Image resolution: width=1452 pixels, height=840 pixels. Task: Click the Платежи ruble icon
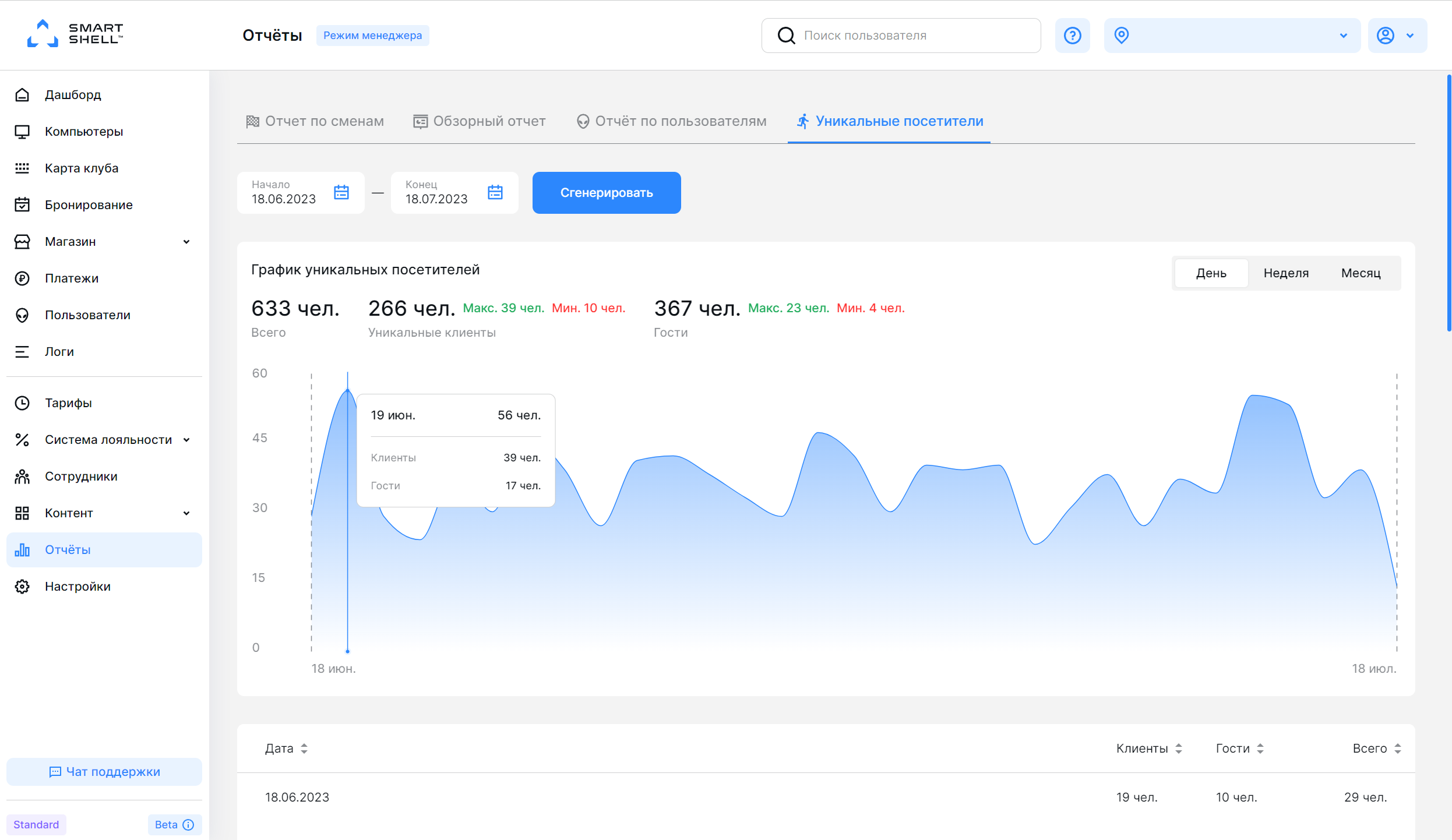point(22,278)
